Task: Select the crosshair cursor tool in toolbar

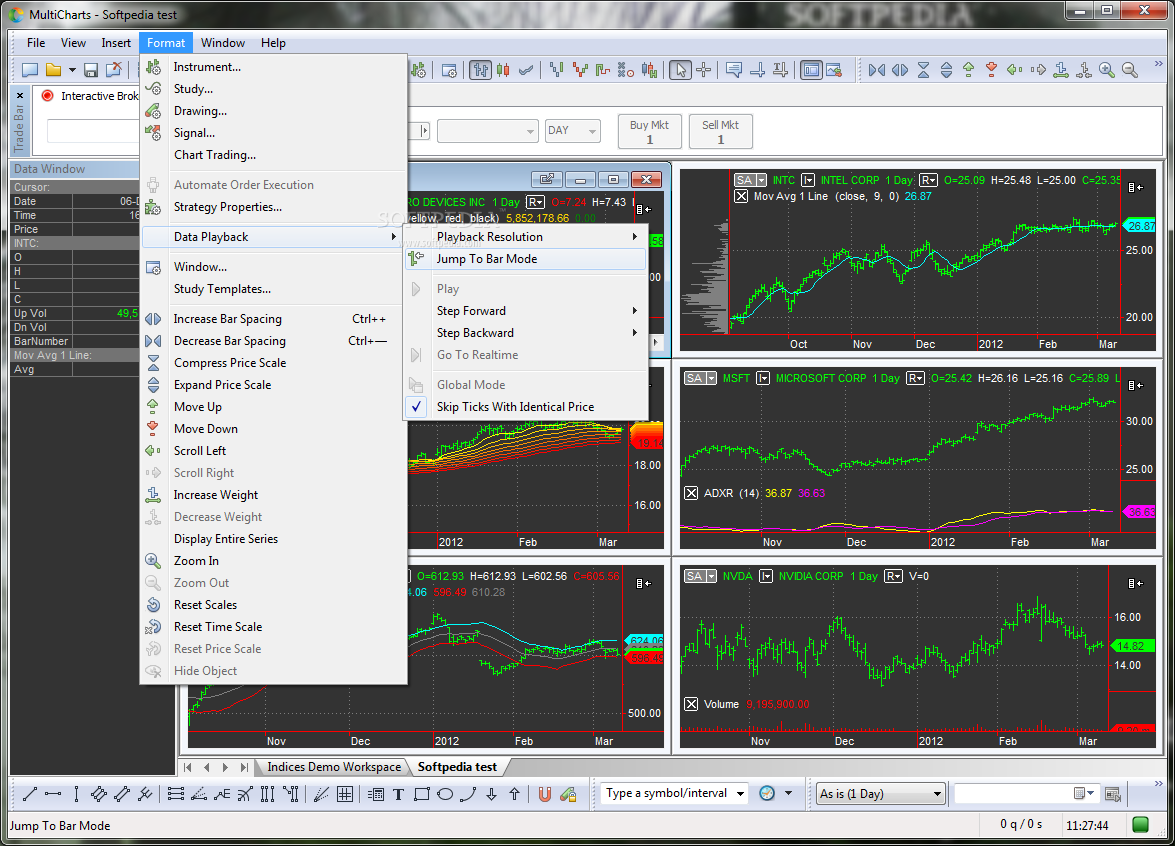Action: [703, 70]
